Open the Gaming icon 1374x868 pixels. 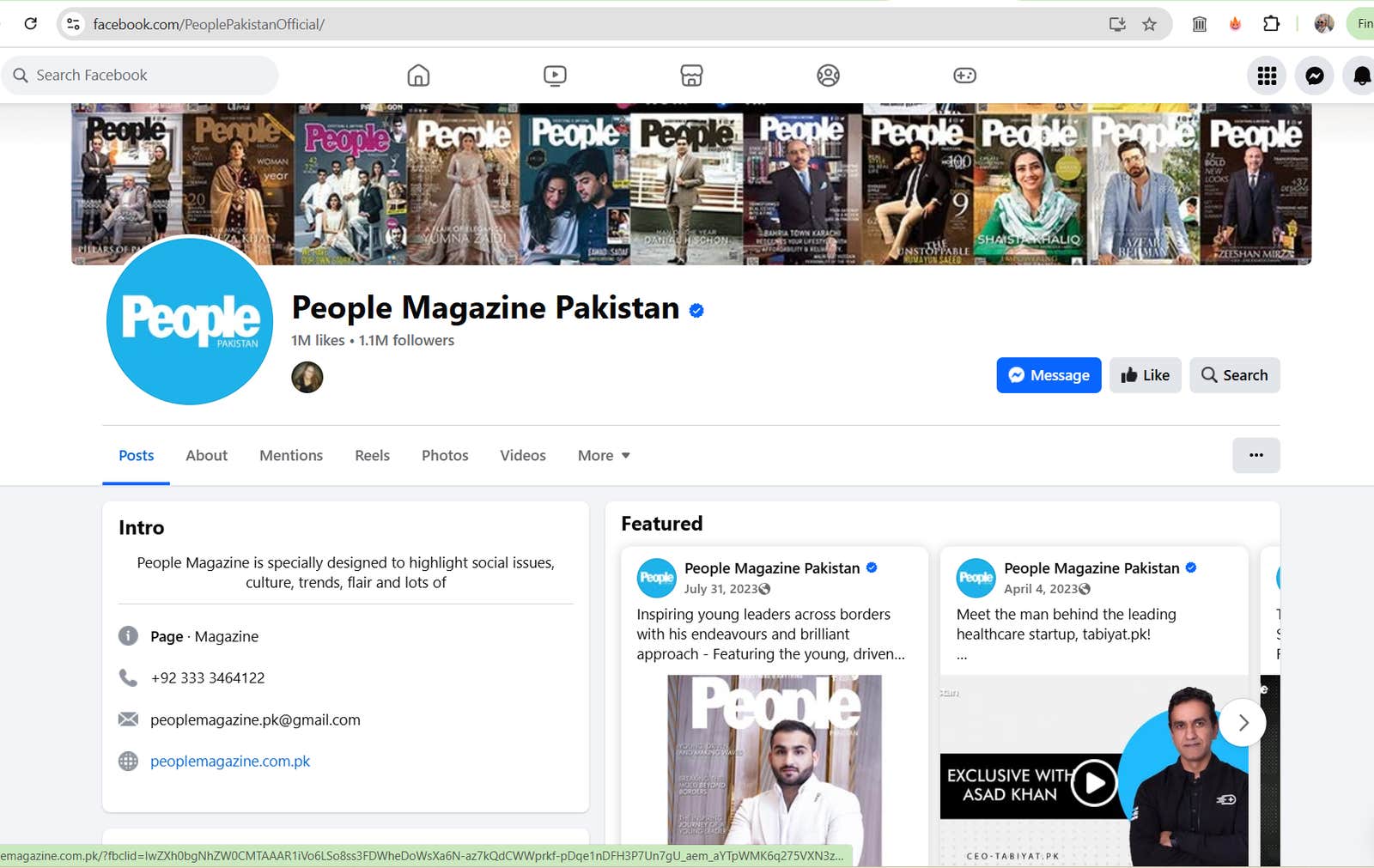pyautogui.click(x=964, y=75)
